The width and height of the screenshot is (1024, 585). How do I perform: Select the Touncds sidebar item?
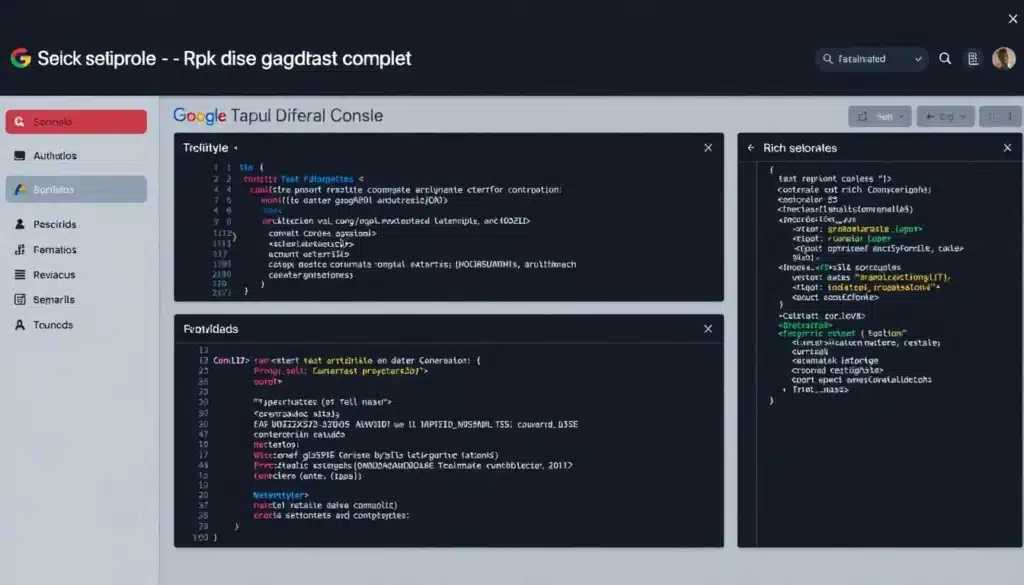52,325
